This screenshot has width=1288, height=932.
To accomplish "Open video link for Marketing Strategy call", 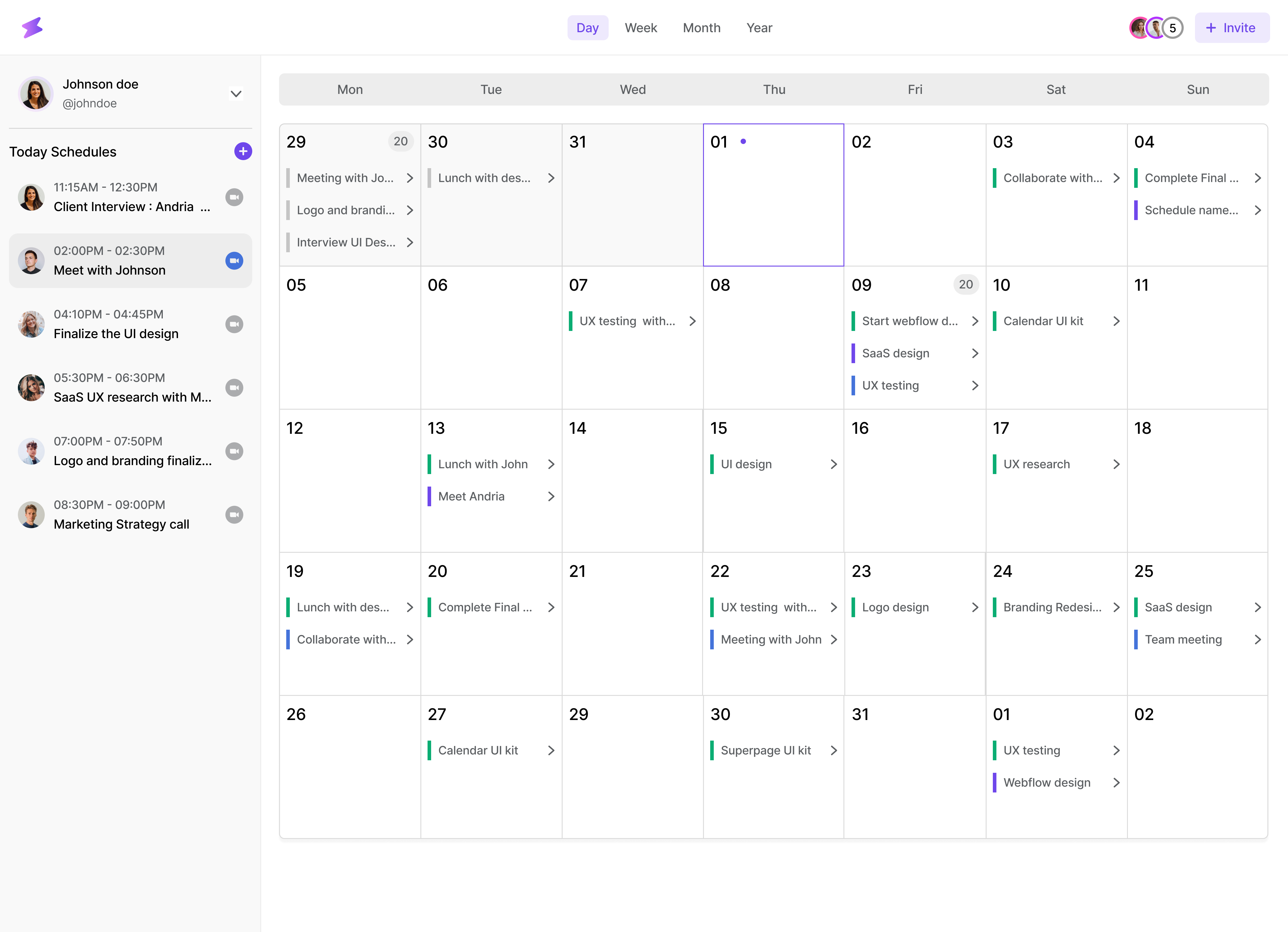I will [235, 514].
